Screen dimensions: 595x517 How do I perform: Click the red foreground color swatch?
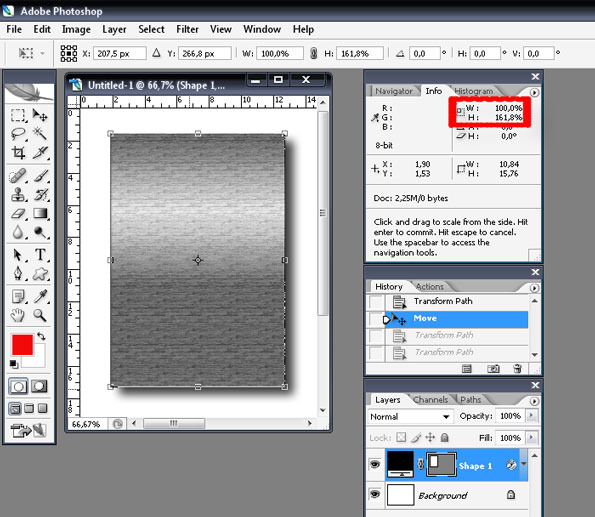click(x=22, y=345)
